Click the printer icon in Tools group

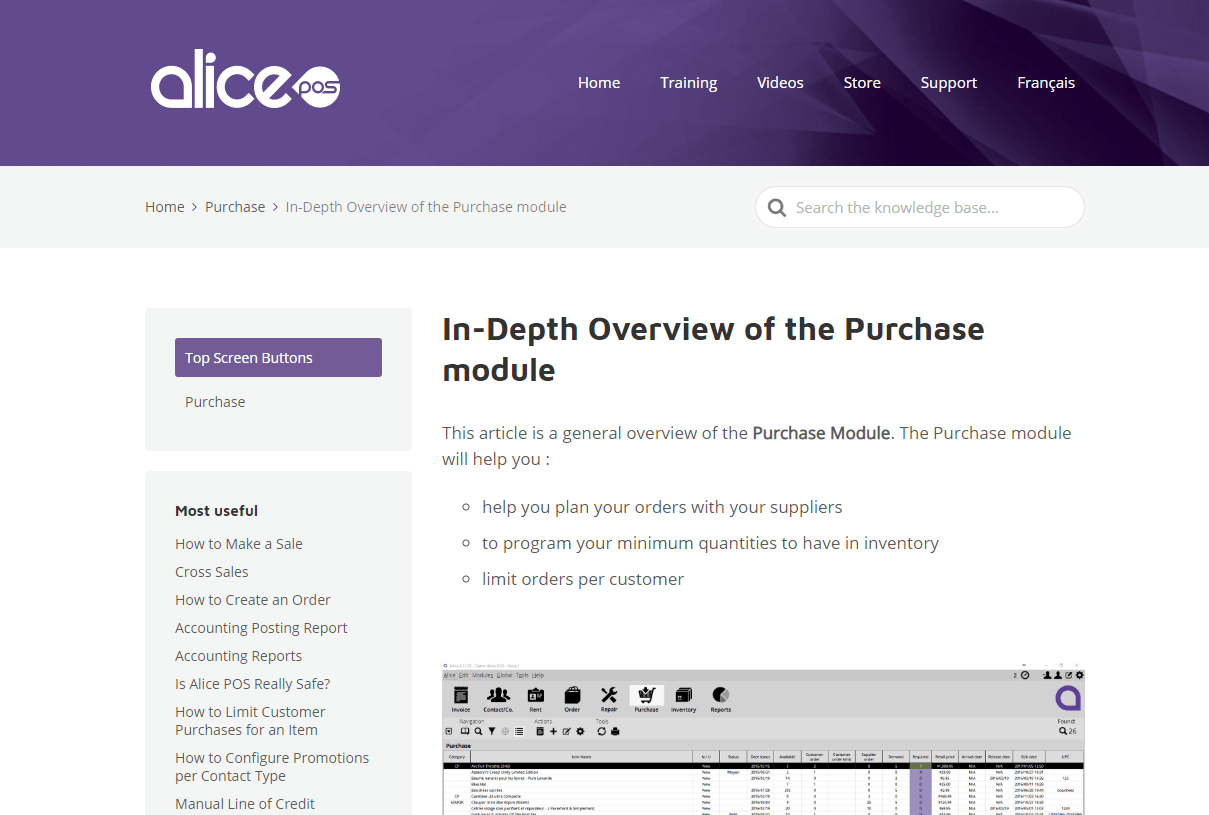[615, 729]
